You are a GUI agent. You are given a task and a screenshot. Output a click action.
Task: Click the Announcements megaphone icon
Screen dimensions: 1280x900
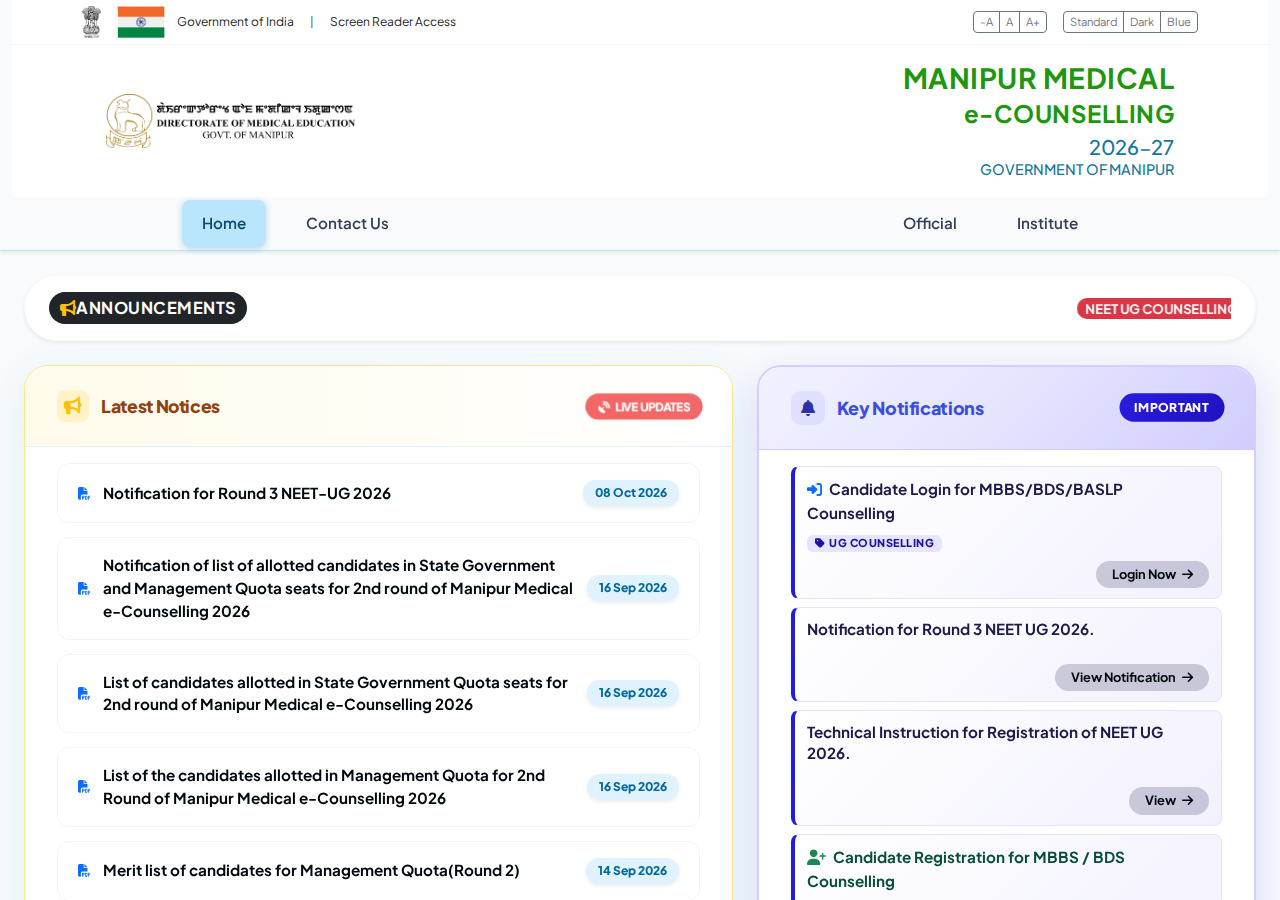(x=67, y=308)
